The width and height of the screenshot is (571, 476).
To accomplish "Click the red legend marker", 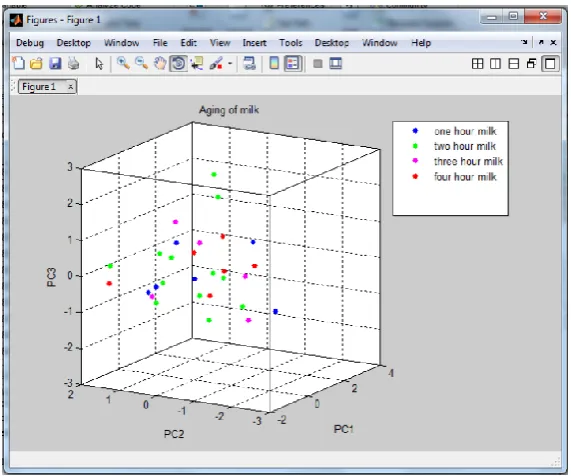I will 415,176.
